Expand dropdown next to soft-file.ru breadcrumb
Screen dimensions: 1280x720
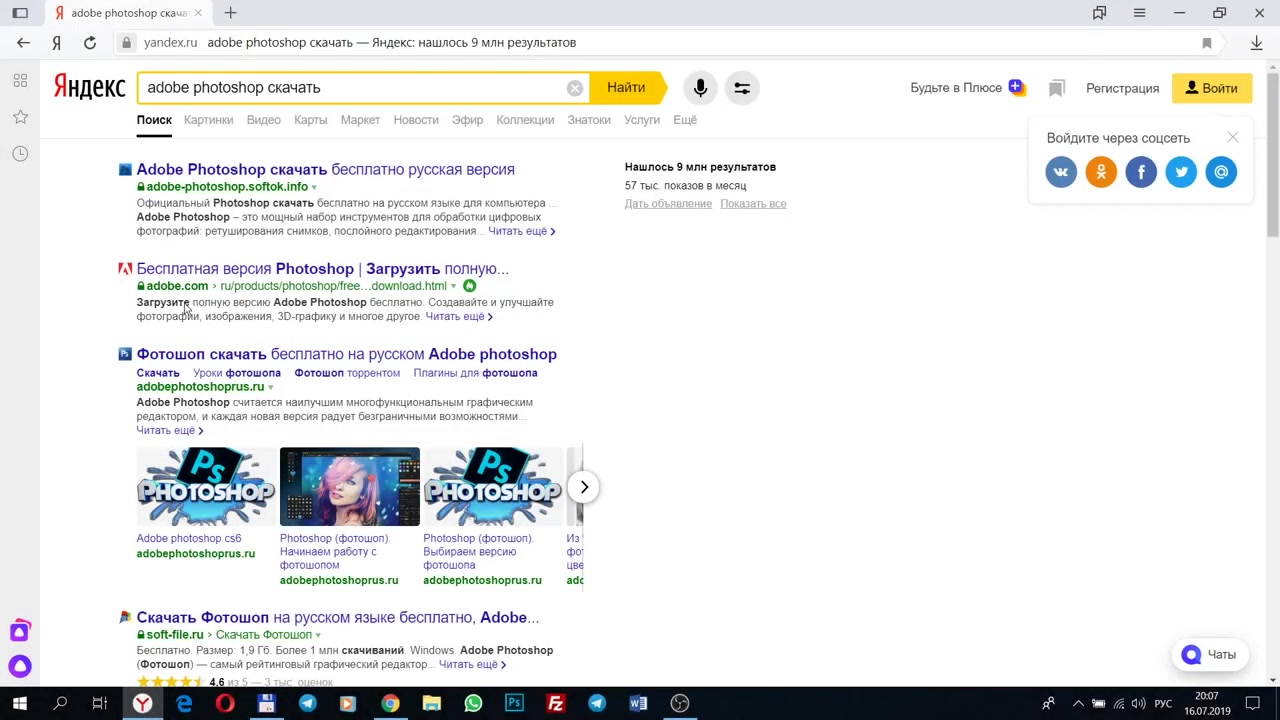(x=318, y=635)
